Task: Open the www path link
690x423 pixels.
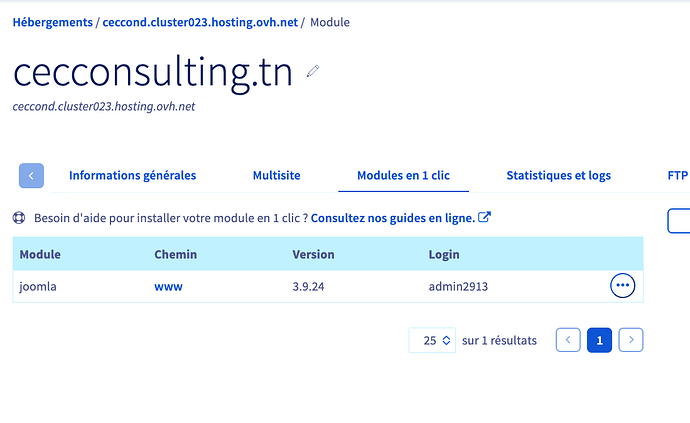Action: click(x=168, y=287)
